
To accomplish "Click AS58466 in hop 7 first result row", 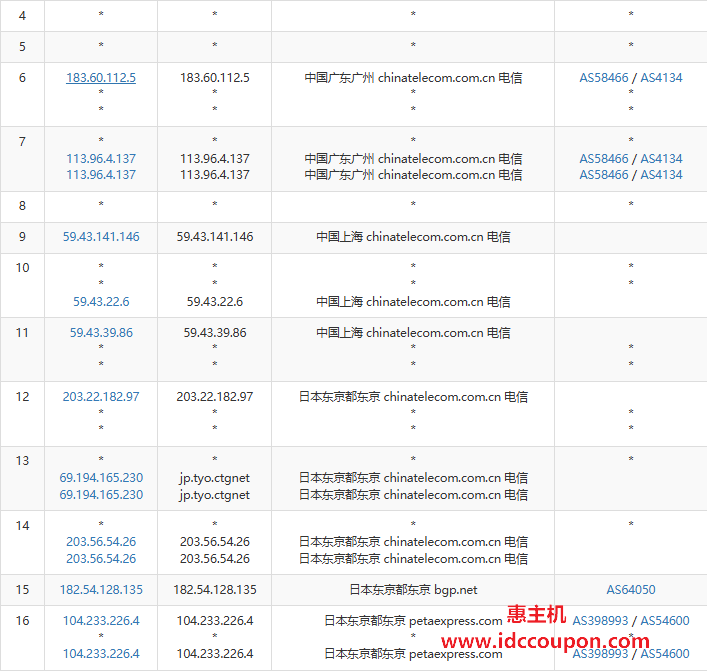I will coord(604,159).
